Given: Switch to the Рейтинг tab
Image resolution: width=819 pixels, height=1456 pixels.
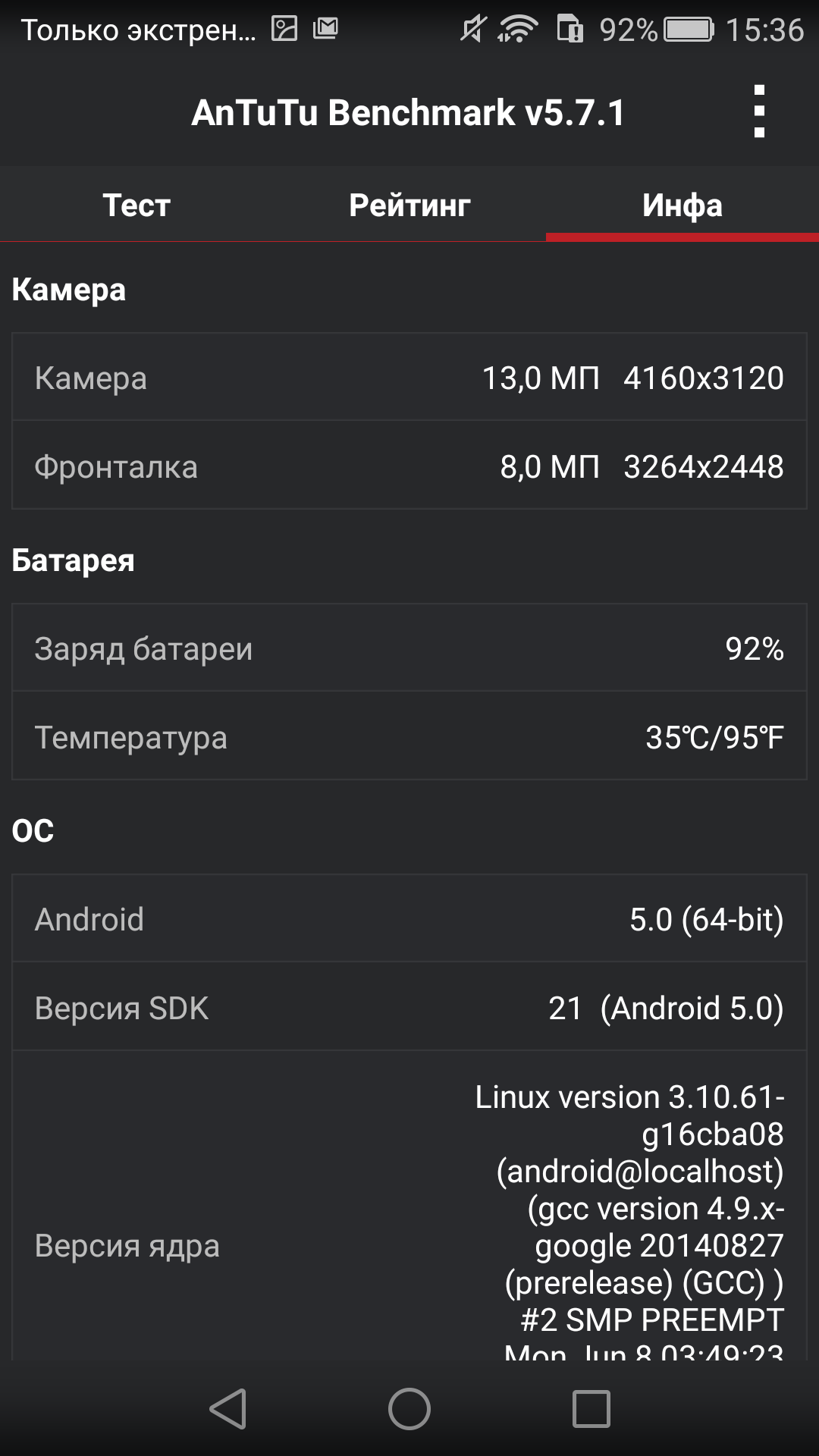Looking at the screenshot, I should [x=409, y=205].
